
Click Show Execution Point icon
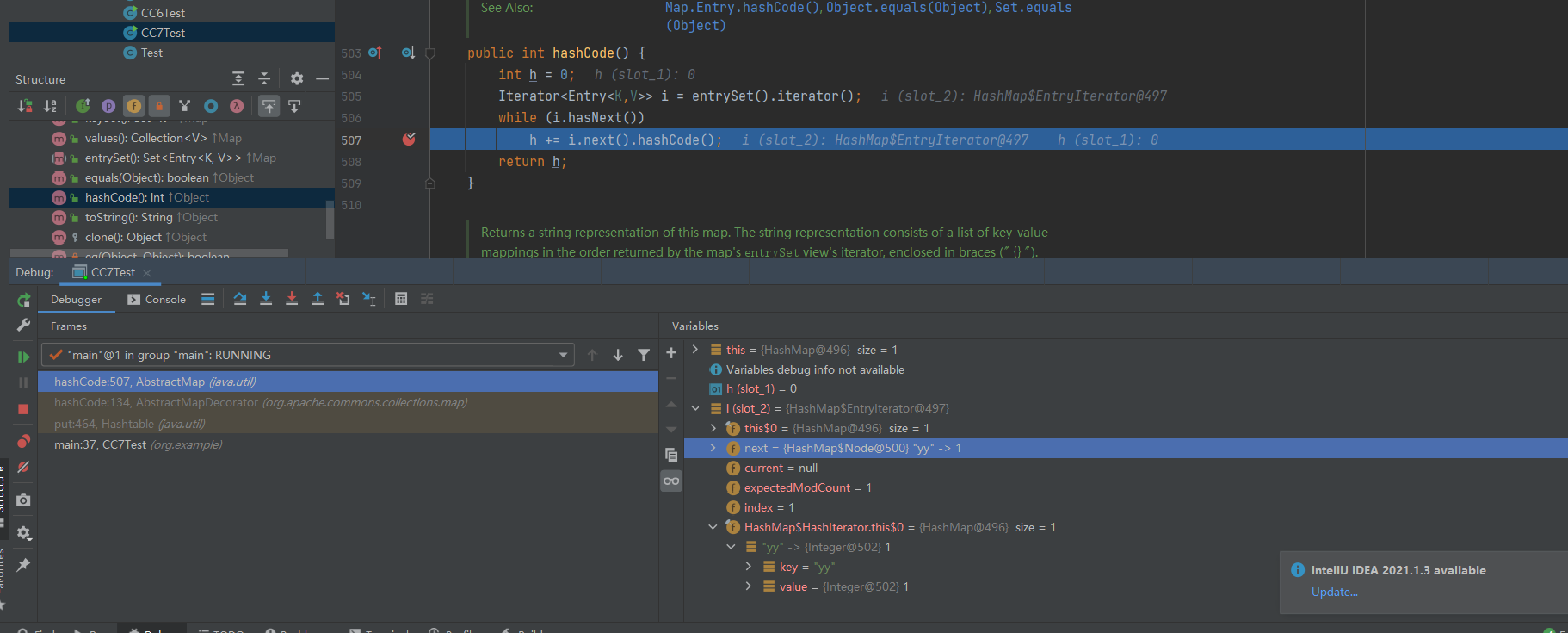(x=208, y=299)
